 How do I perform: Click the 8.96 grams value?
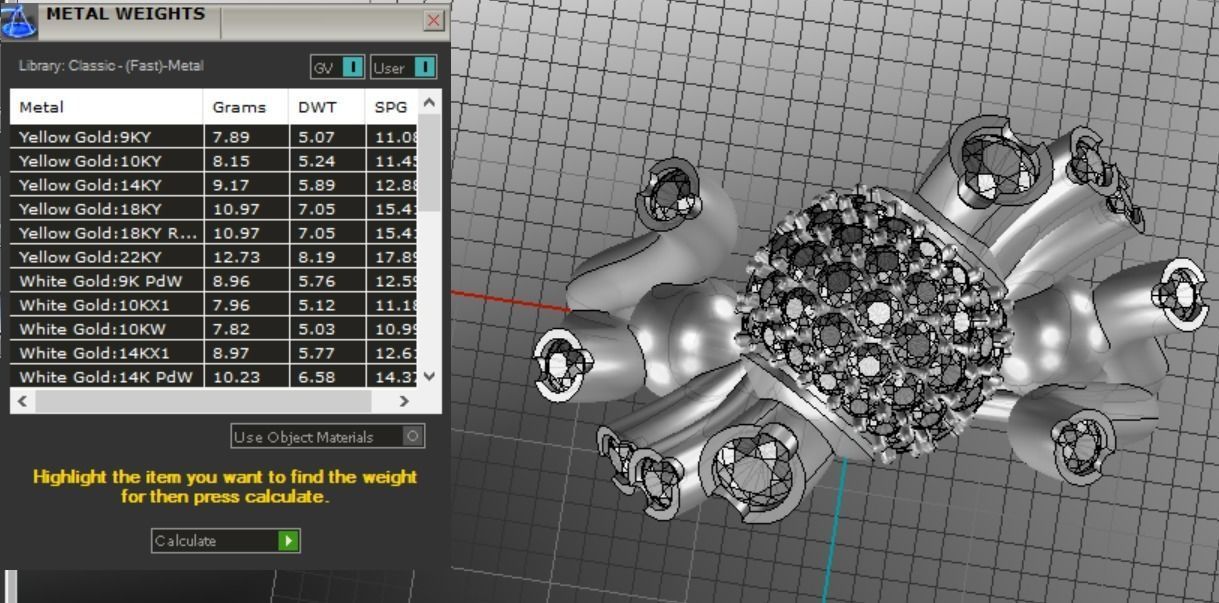(x=231, y=281)
